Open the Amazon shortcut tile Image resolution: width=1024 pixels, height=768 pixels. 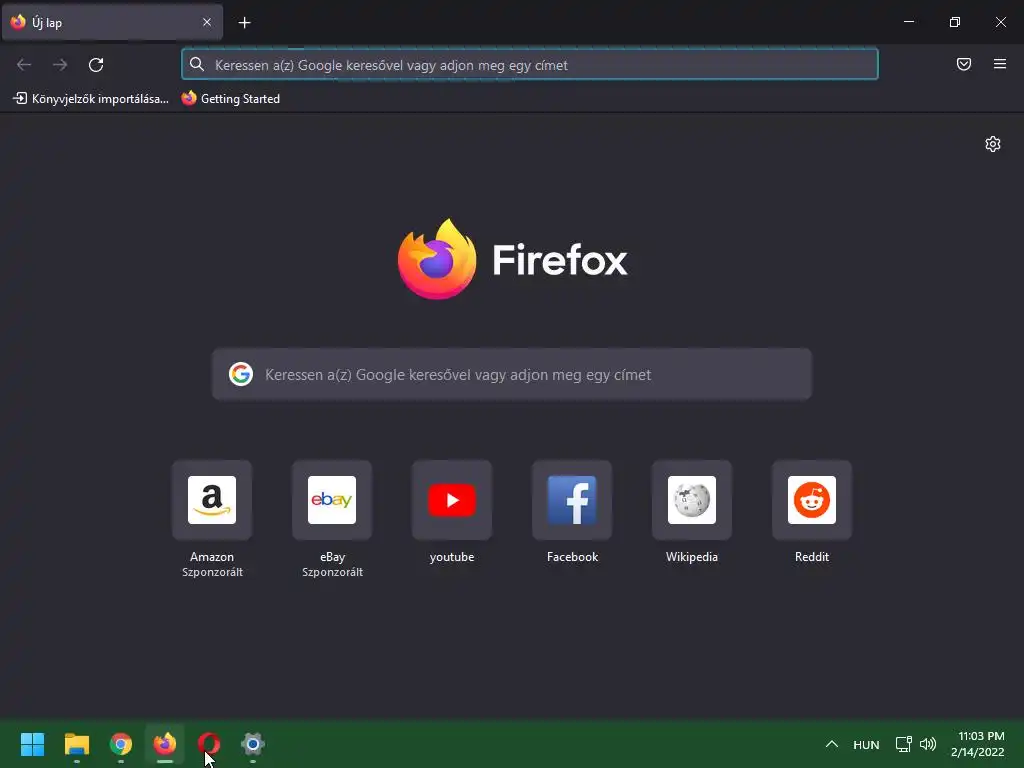pos(212,500)
